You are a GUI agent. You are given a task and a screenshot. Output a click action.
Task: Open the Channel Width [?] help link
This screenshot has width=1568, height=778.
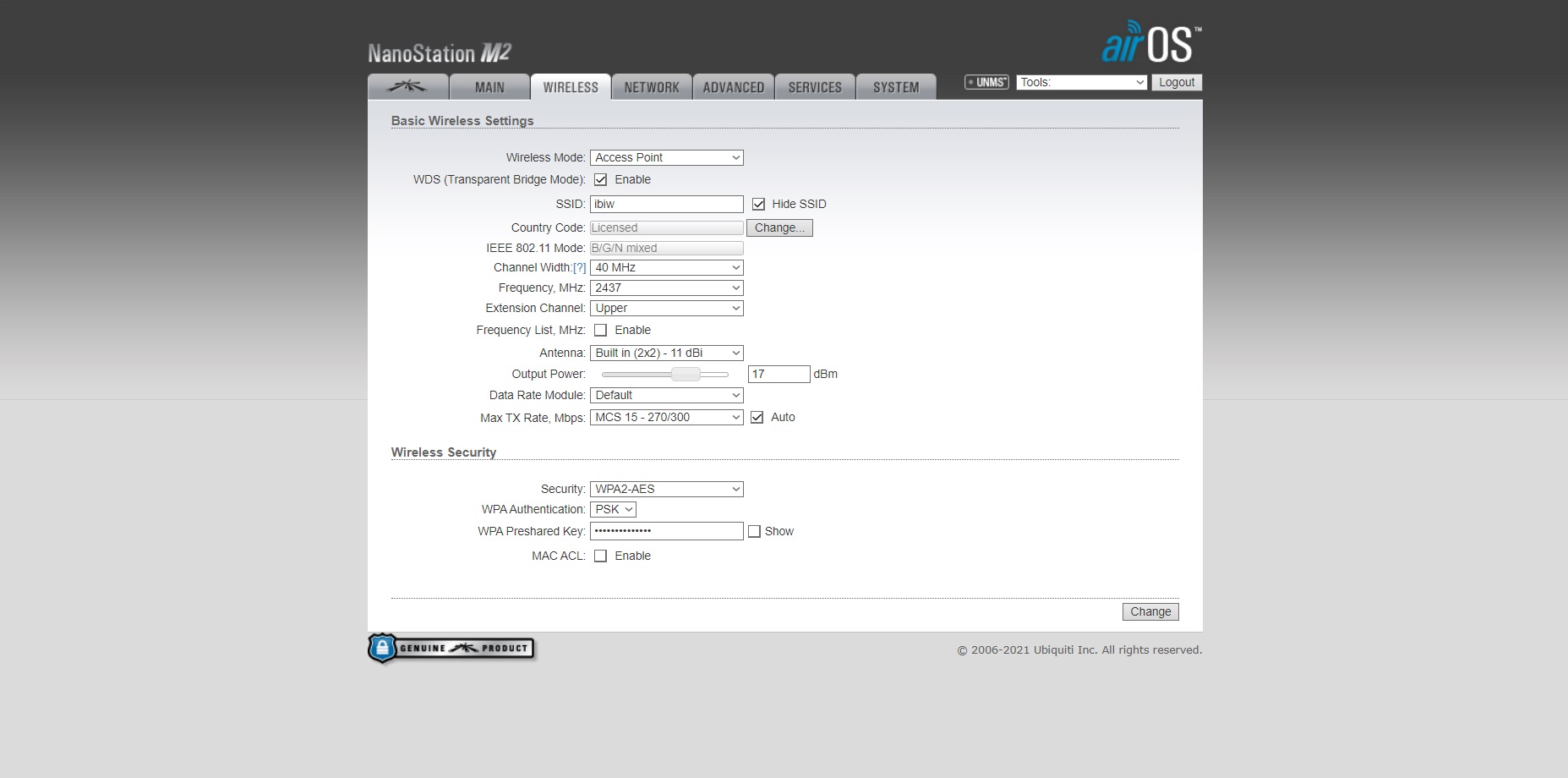(579, 267)
